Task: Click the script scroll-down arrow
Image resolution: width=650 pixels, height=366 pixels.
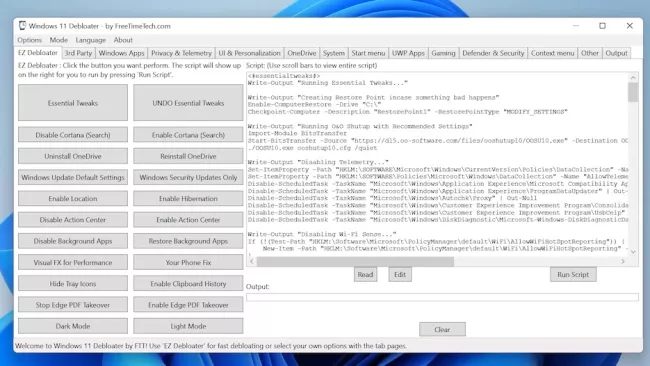Action: click(x=633, y=252)
